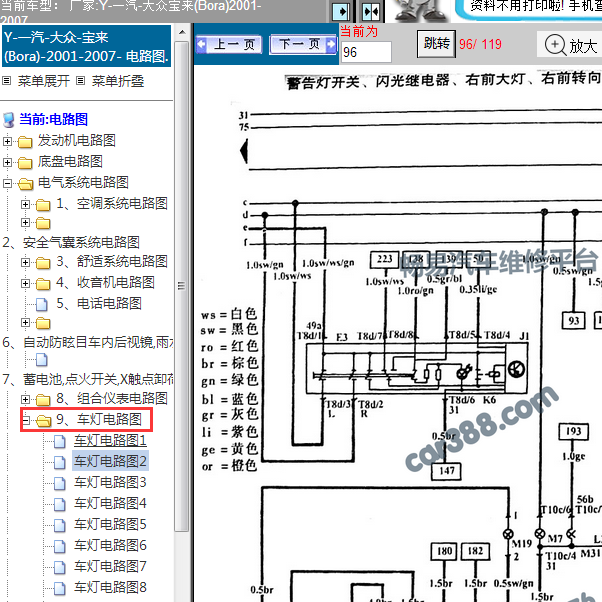
Task: Open 车灯电路图7 item
Action: pos(110,566)
